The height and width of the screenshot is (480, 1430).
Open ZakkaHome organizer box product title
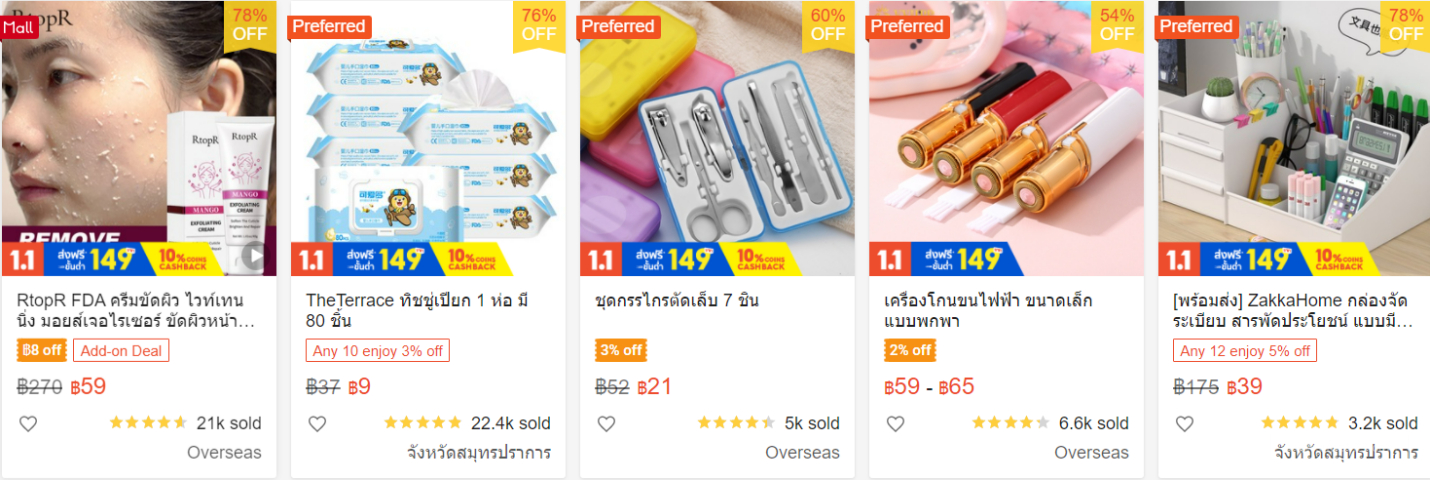tap(1293, 311)
